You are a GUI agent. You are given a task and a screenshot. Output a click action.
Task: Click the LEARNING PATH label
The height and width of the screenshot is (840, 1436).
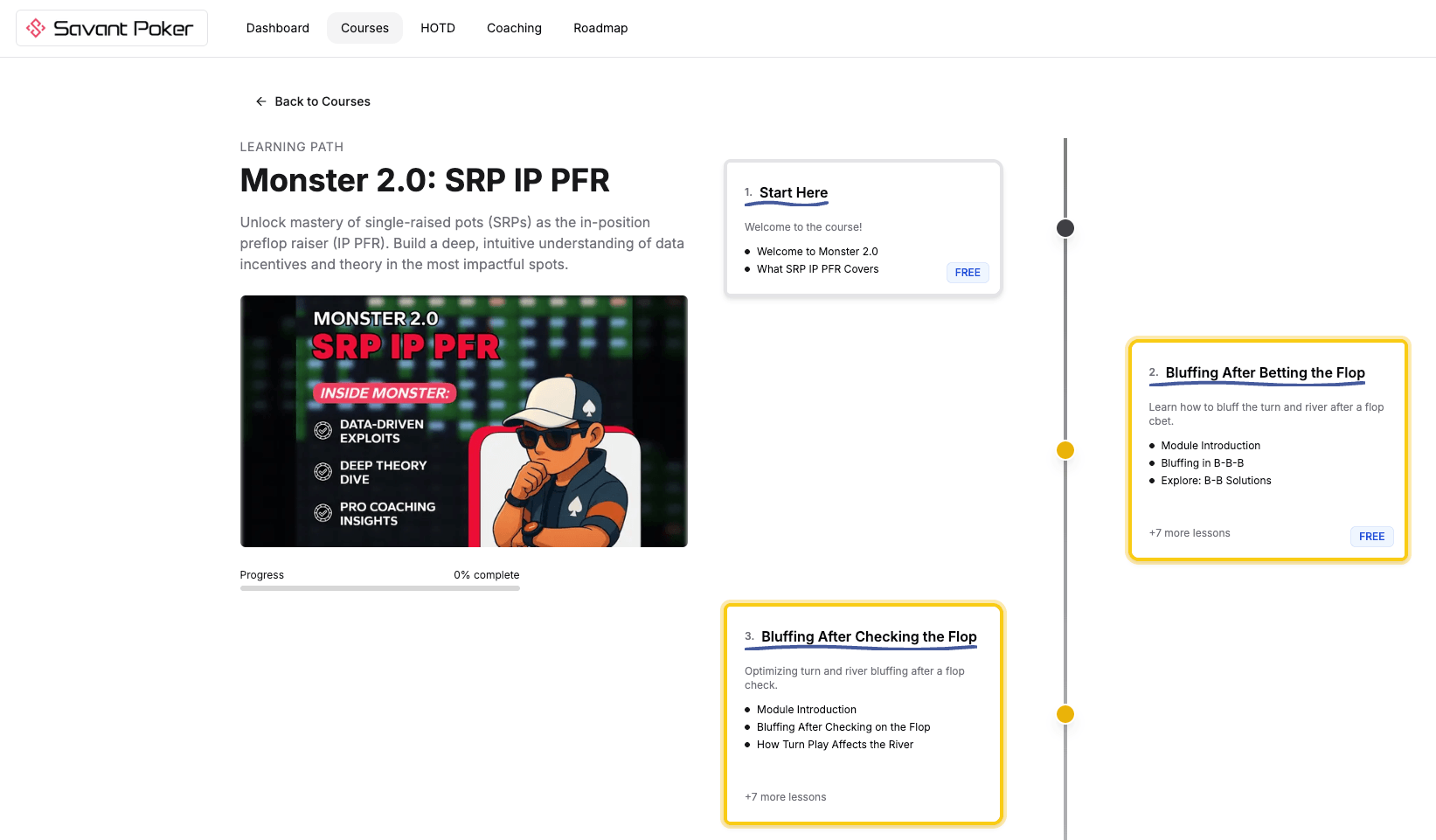(292, 147)
